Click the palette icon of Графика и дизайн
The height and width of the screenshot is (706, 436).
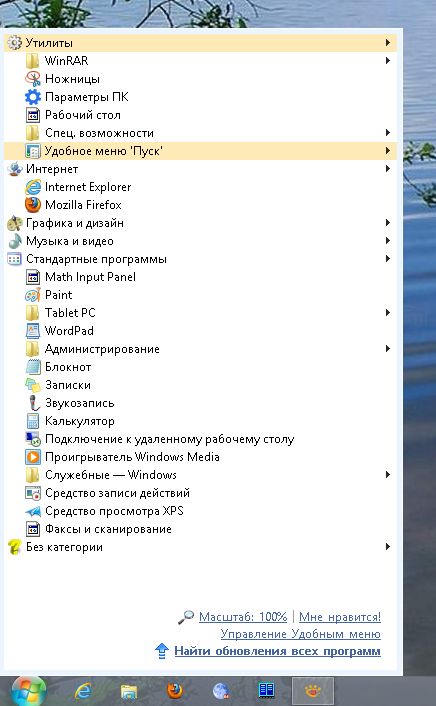tap(15, 223)
